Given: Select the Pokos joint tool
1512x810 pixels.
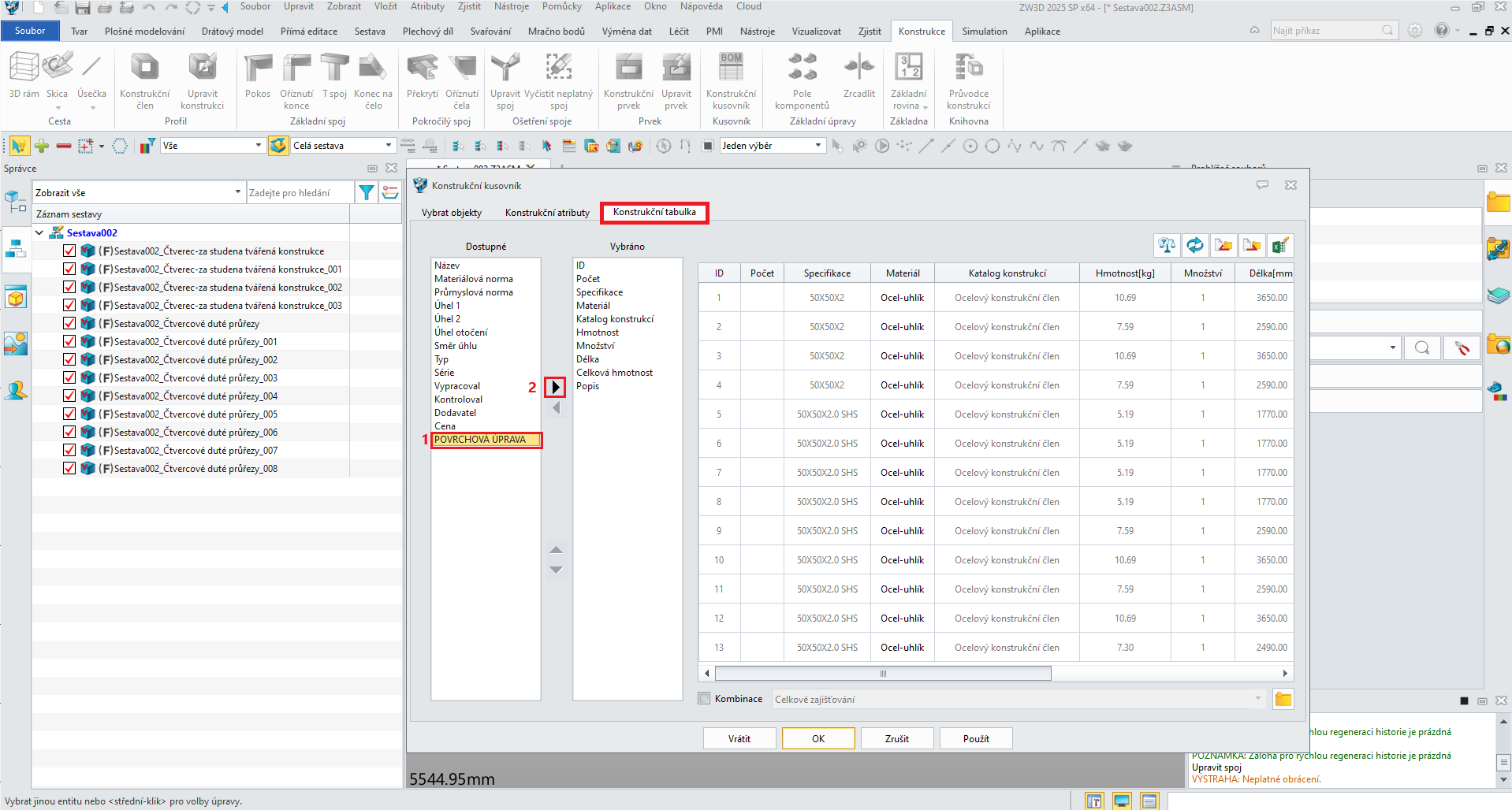Looking at the screenshot, I should point(258,76).
